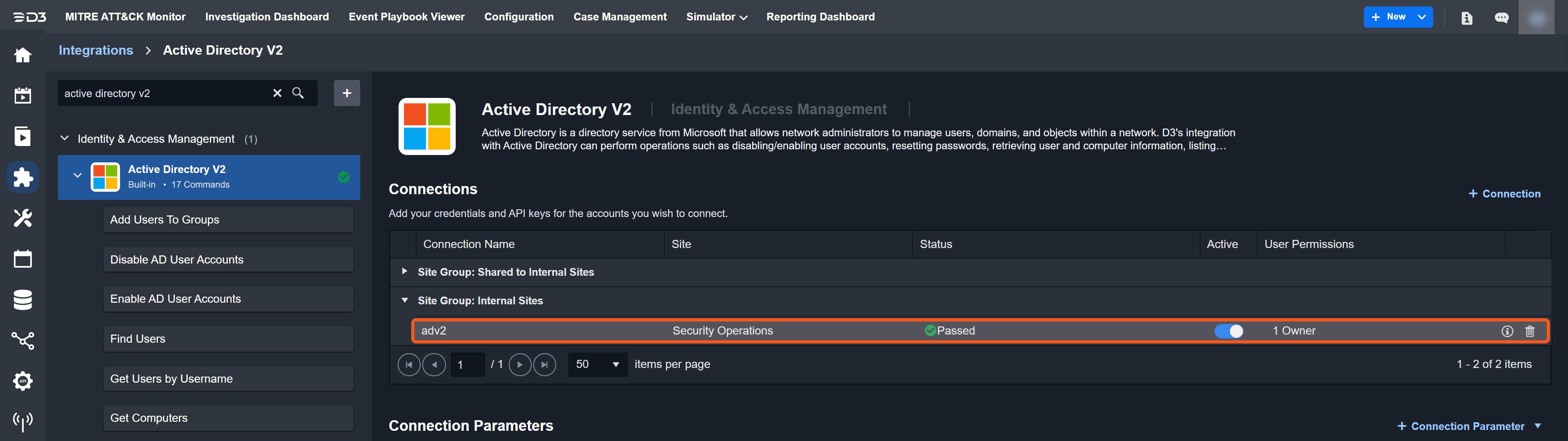Clear the integration search text
This screenshot has width=1568, height=441.
278,93
